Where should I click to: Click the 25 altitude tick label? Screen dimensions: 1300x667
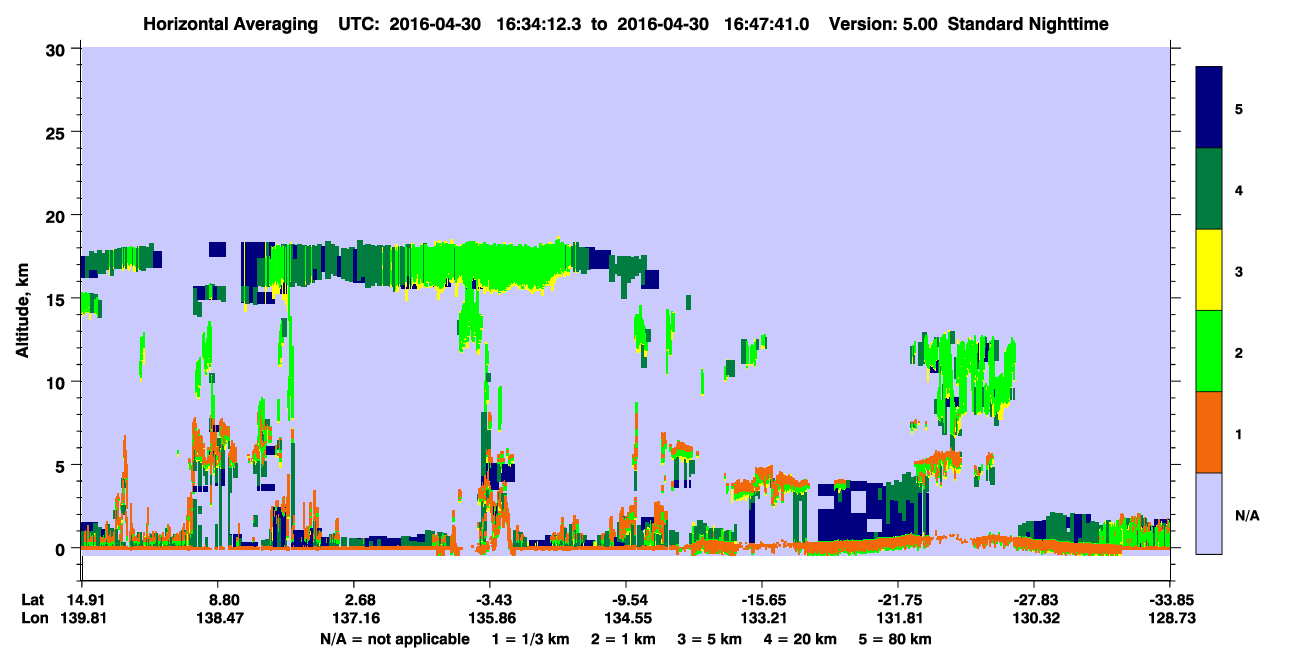tap(58, 132)
